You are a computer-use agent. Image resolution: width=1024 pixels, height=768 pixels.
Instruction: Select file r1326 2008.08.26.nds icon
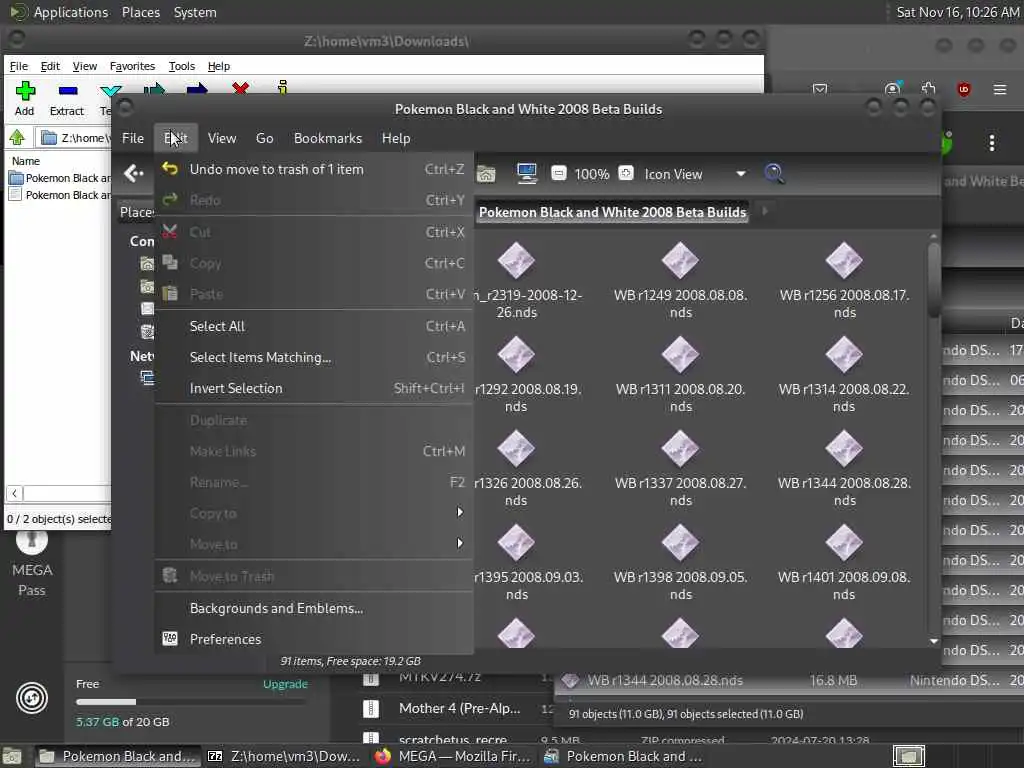[x=516, y=449]
